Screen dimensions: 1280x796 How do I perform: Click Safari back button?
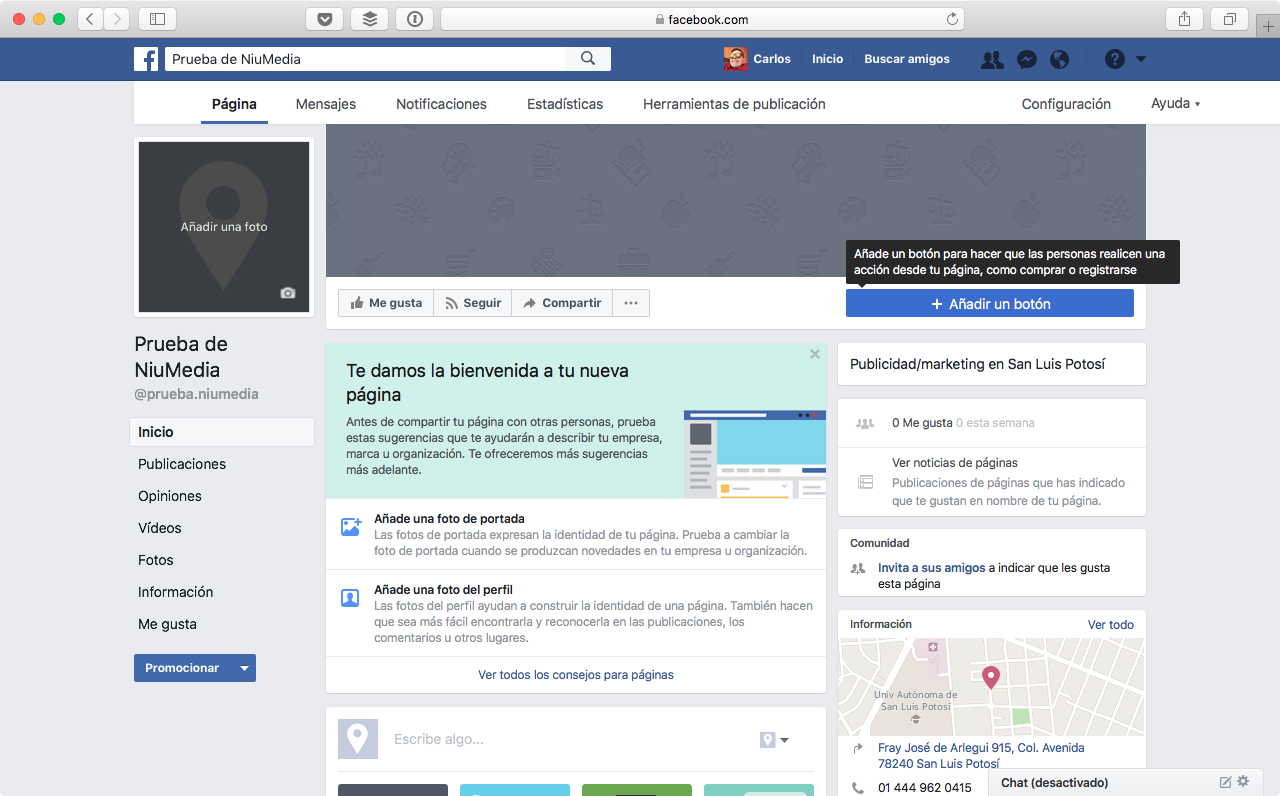tap(90, 19)
